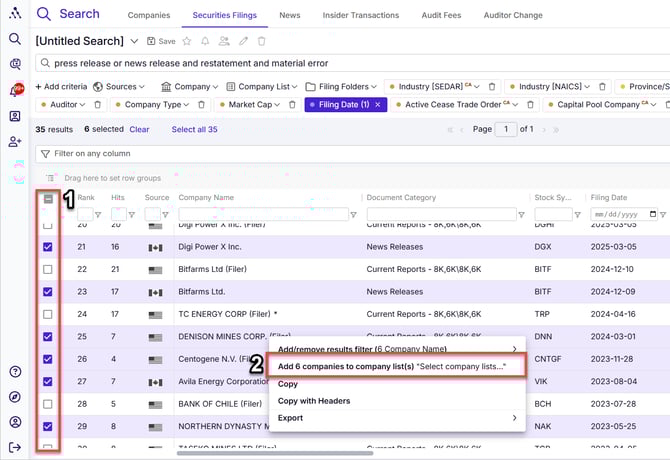Click the filter icon for Document Category column
The height and width of the screenshot is (460, 670).
(521, 214)
